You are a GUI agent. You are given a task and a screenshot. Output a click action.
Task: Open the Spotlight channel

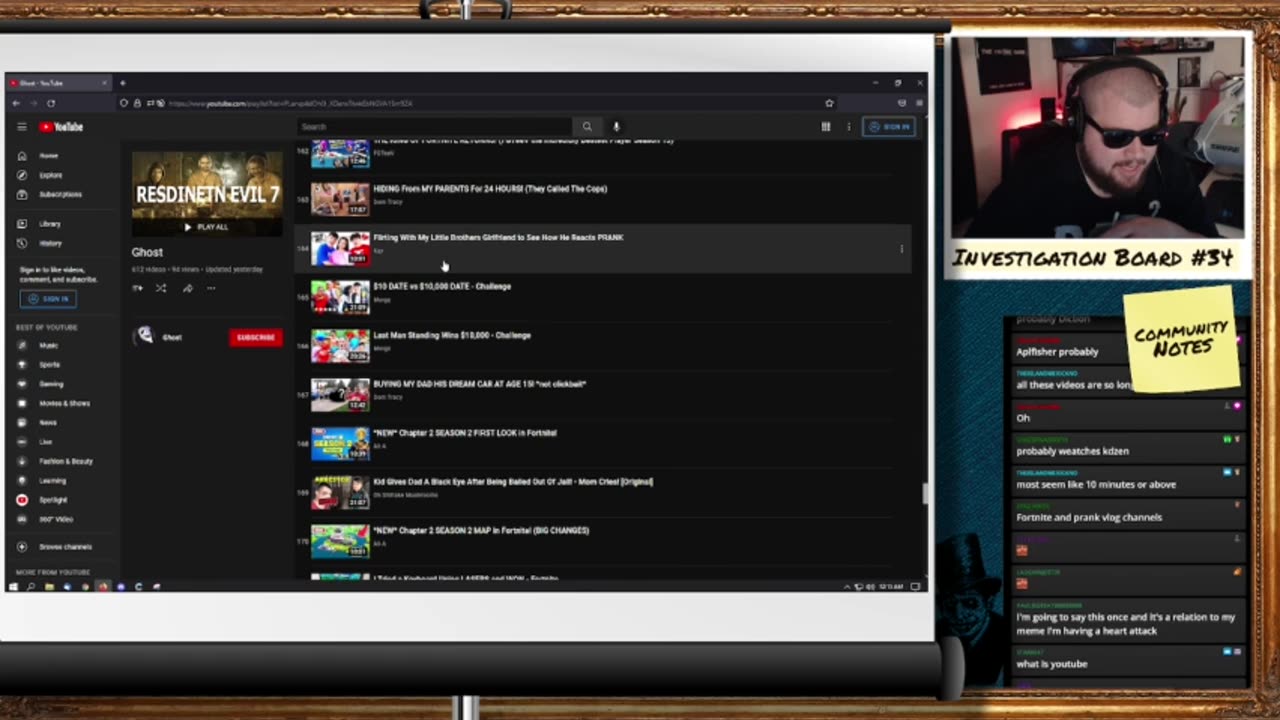[x=53, y=500]
